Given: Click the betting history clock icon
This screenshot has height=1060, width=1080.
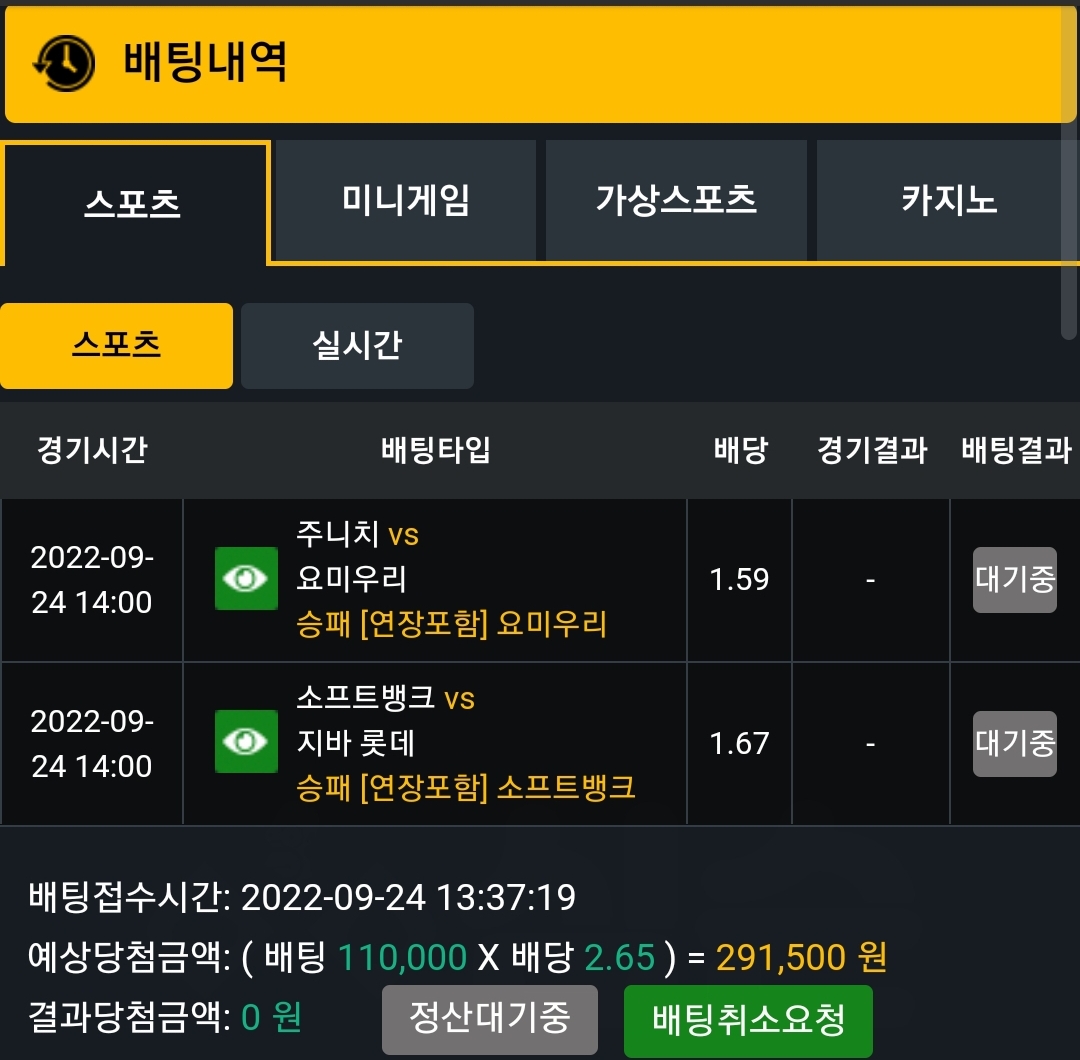Looking at the screenshot, I should point(64,63).
